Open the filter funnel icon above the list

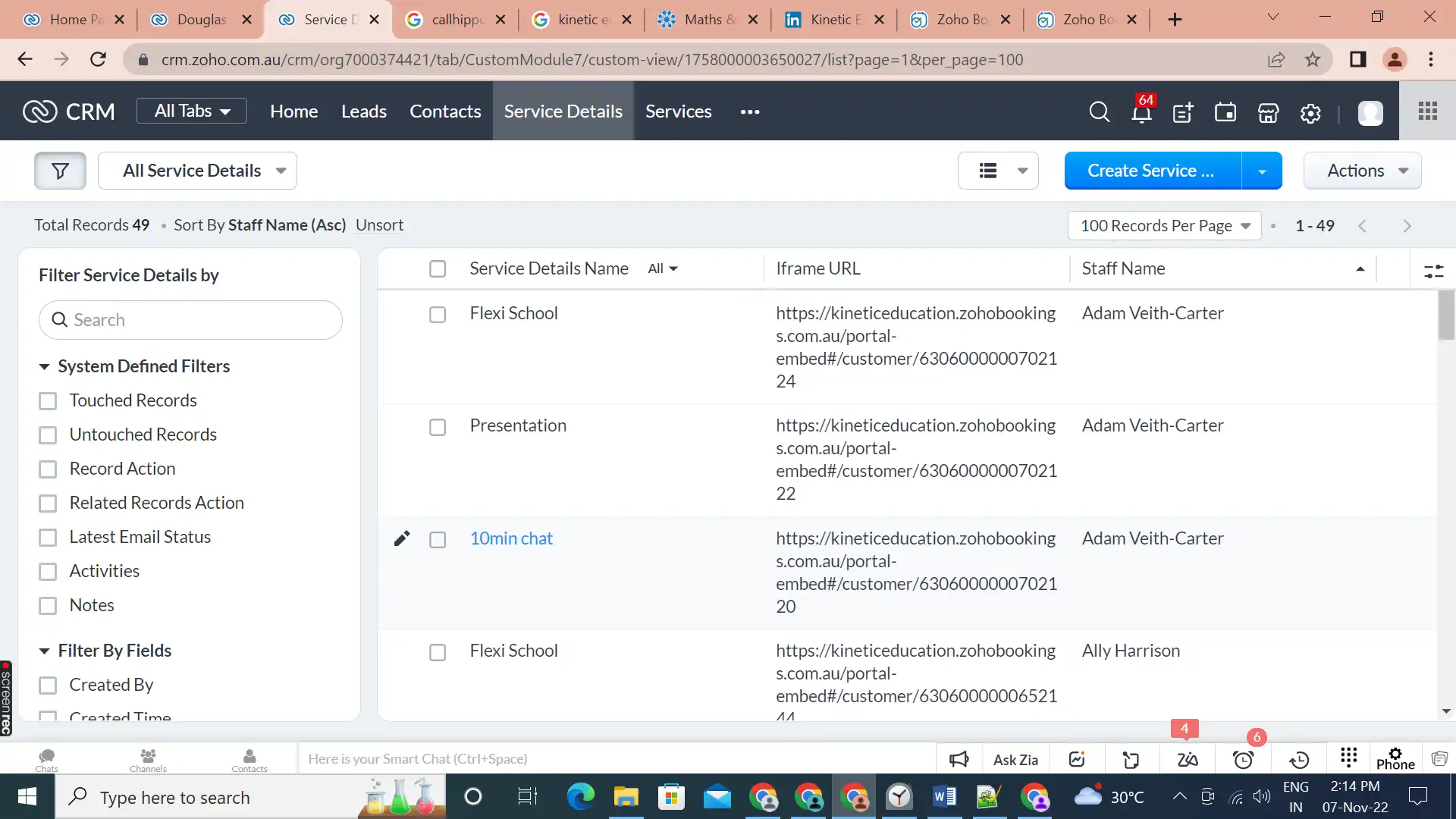click(60, 170)
